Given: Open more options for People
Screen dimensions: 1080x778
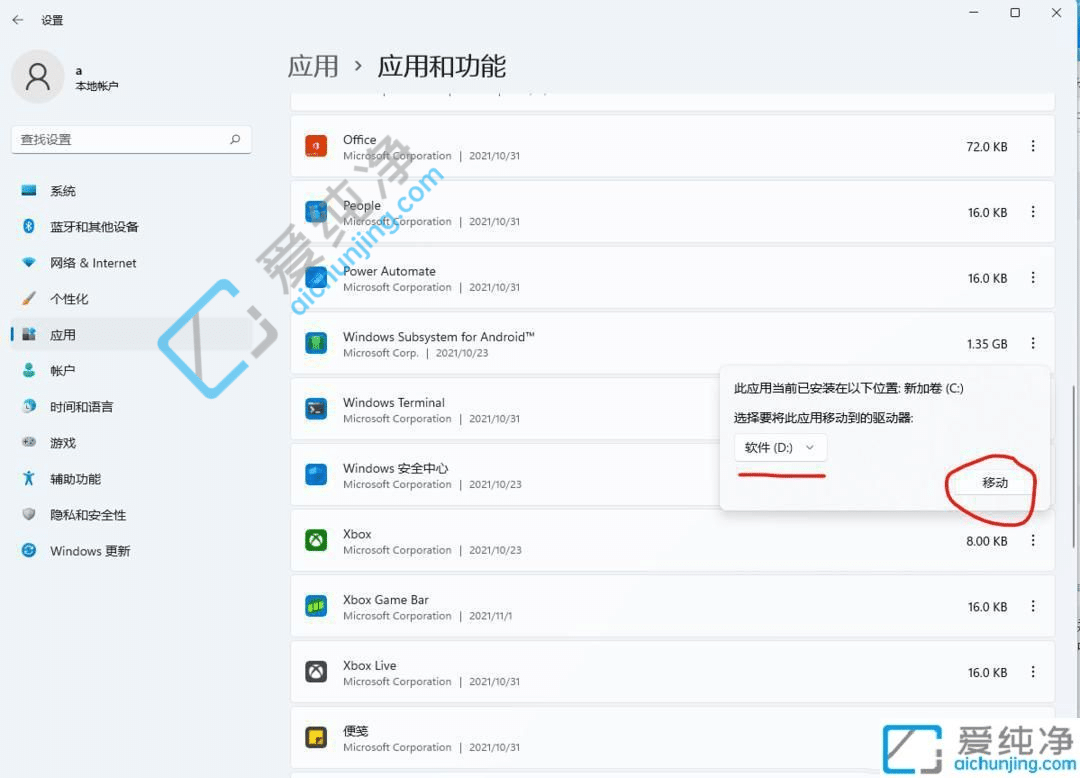Looking at the screenshot, I should pyautogui.click(x=1033, y=211).
